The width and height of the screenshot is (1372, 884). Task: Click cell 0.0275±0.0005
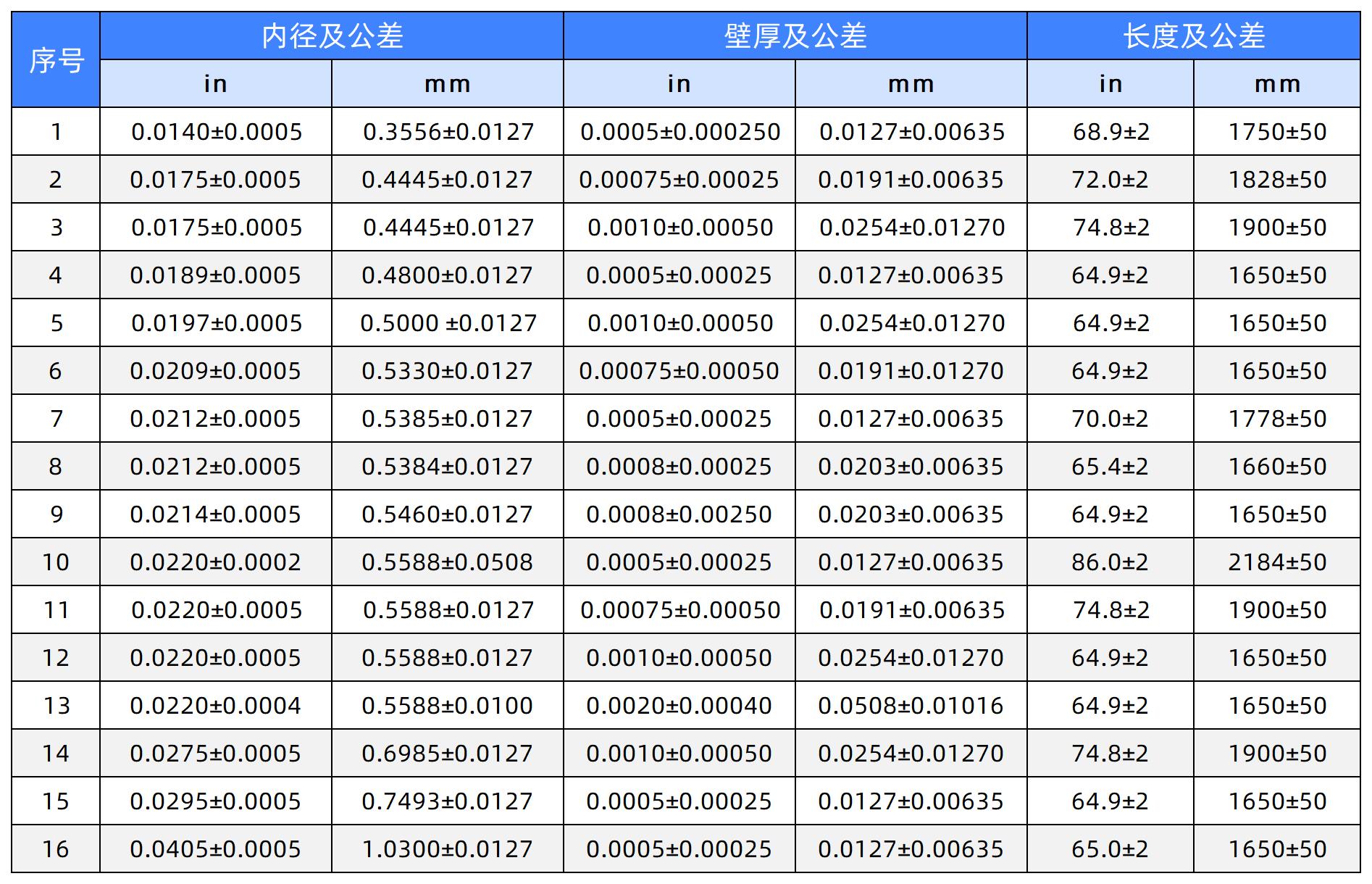(x=216, y=753)
